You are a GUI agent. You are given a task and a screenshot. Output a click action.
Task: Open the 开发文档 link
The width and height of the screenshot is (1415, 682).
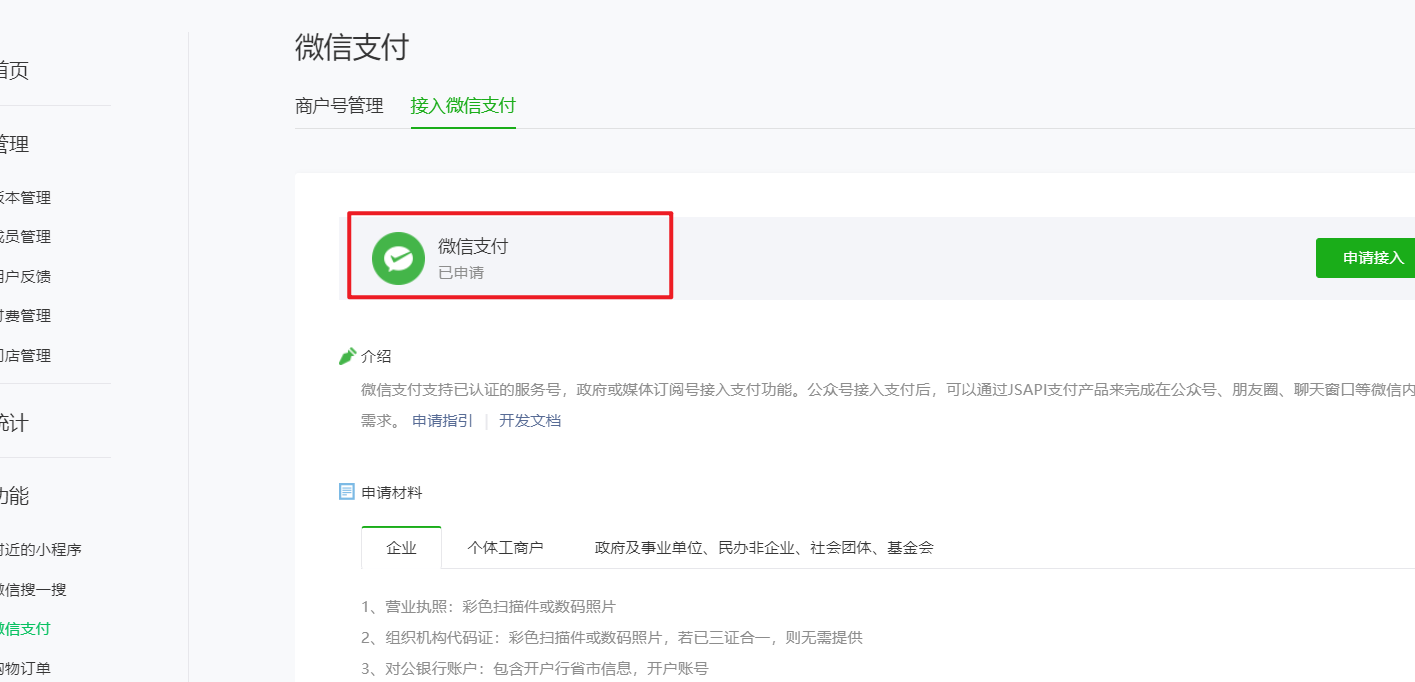point(530,420)
